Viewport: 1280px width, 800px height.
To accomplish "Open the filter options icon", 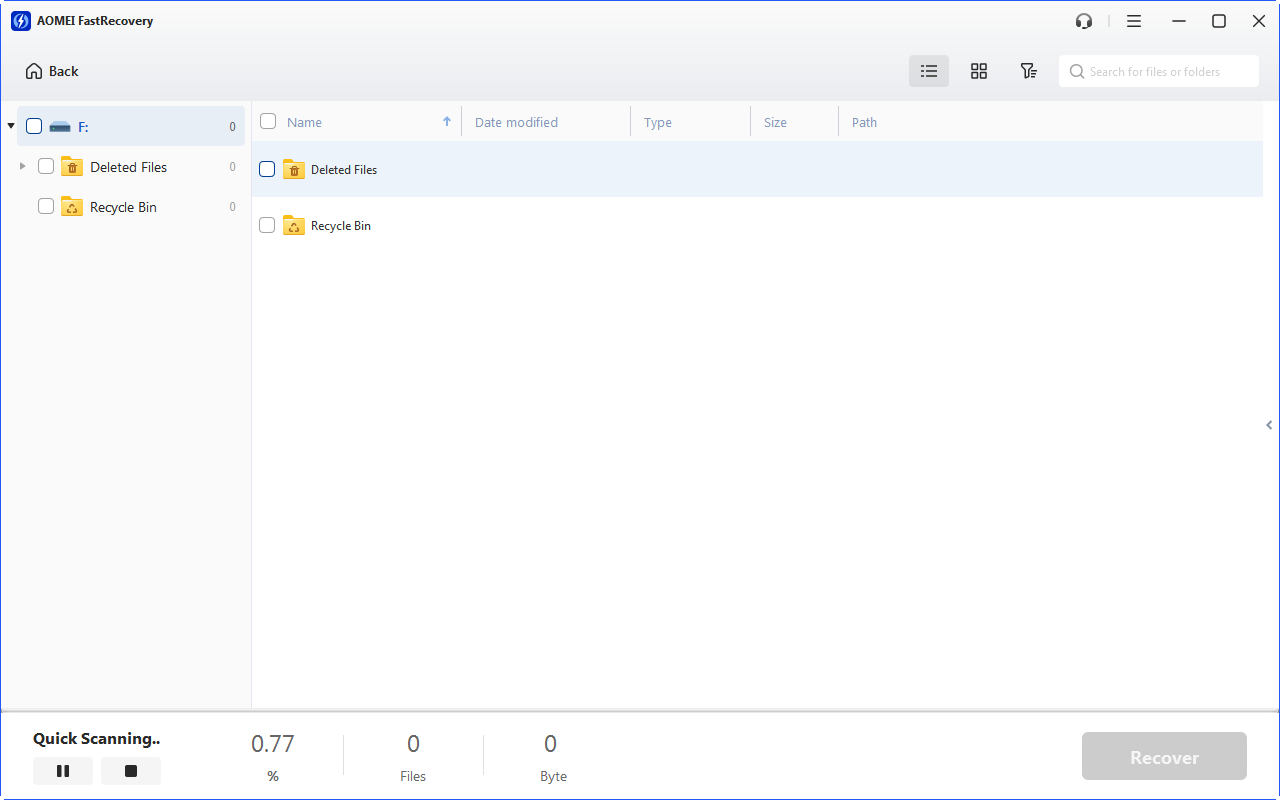I will [1028, 71].
